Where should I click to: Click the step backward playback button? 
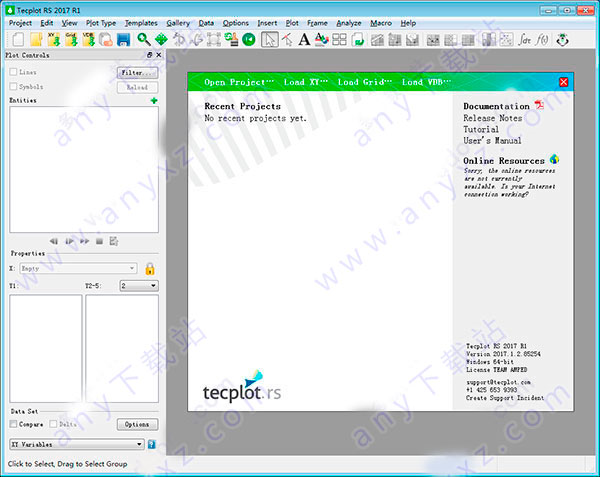coord(54,241)
